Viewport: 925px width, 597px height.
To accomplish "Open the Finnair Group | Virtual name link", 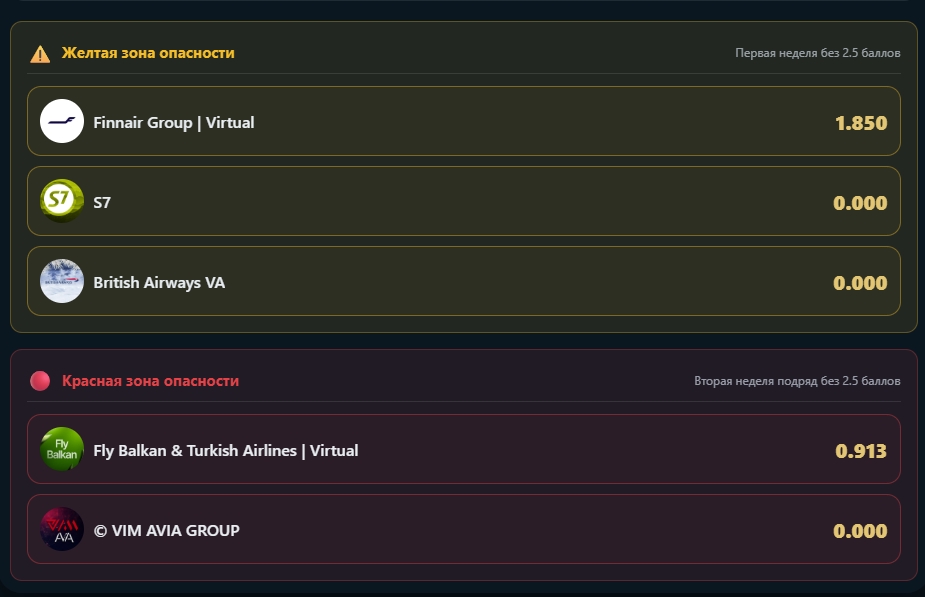I will pos(174,123).
